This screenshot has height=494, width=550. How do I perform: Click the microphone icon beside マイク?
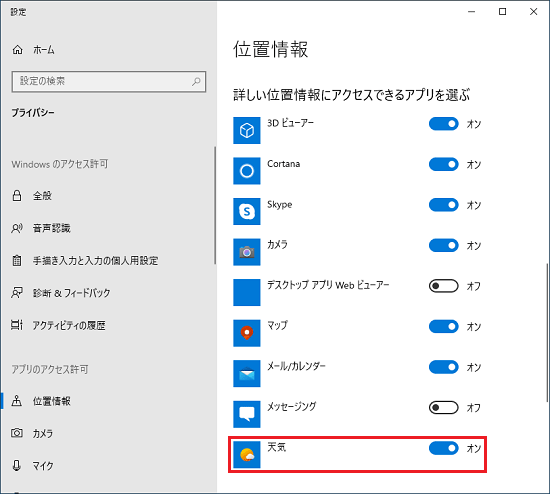pos(16,466)
